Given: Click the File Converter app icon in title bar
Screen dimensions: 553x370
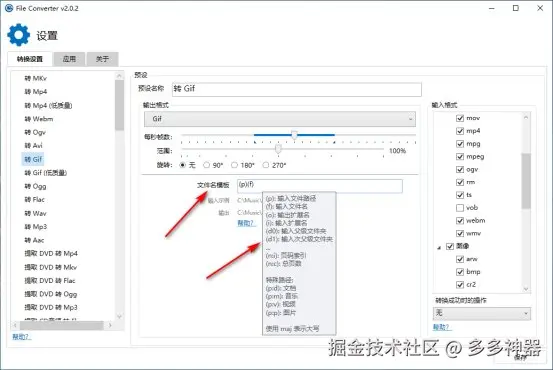Looking at the screenshot, I should [9, 8].
